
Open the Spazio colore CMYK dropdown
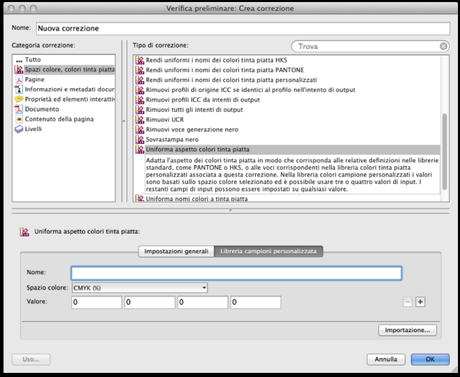click(x=140, y=288)
